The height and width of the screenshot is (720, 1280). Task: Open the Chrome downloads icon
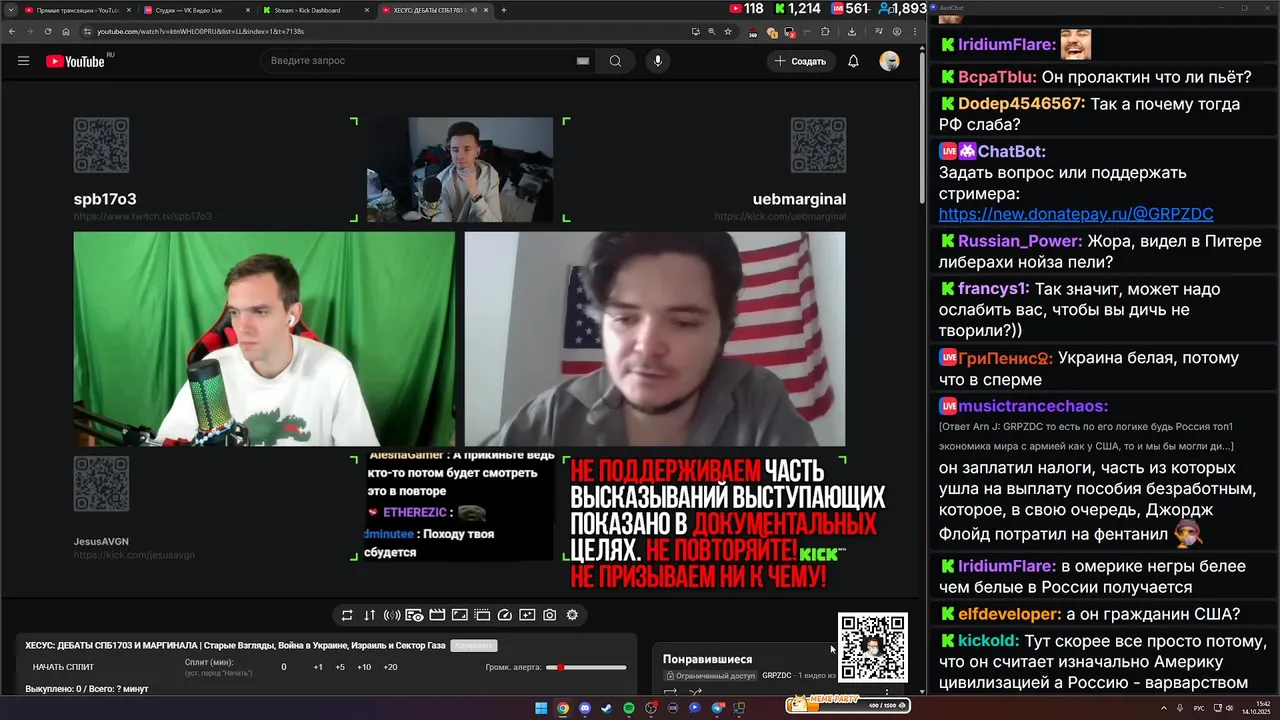(x=851, y=31)
